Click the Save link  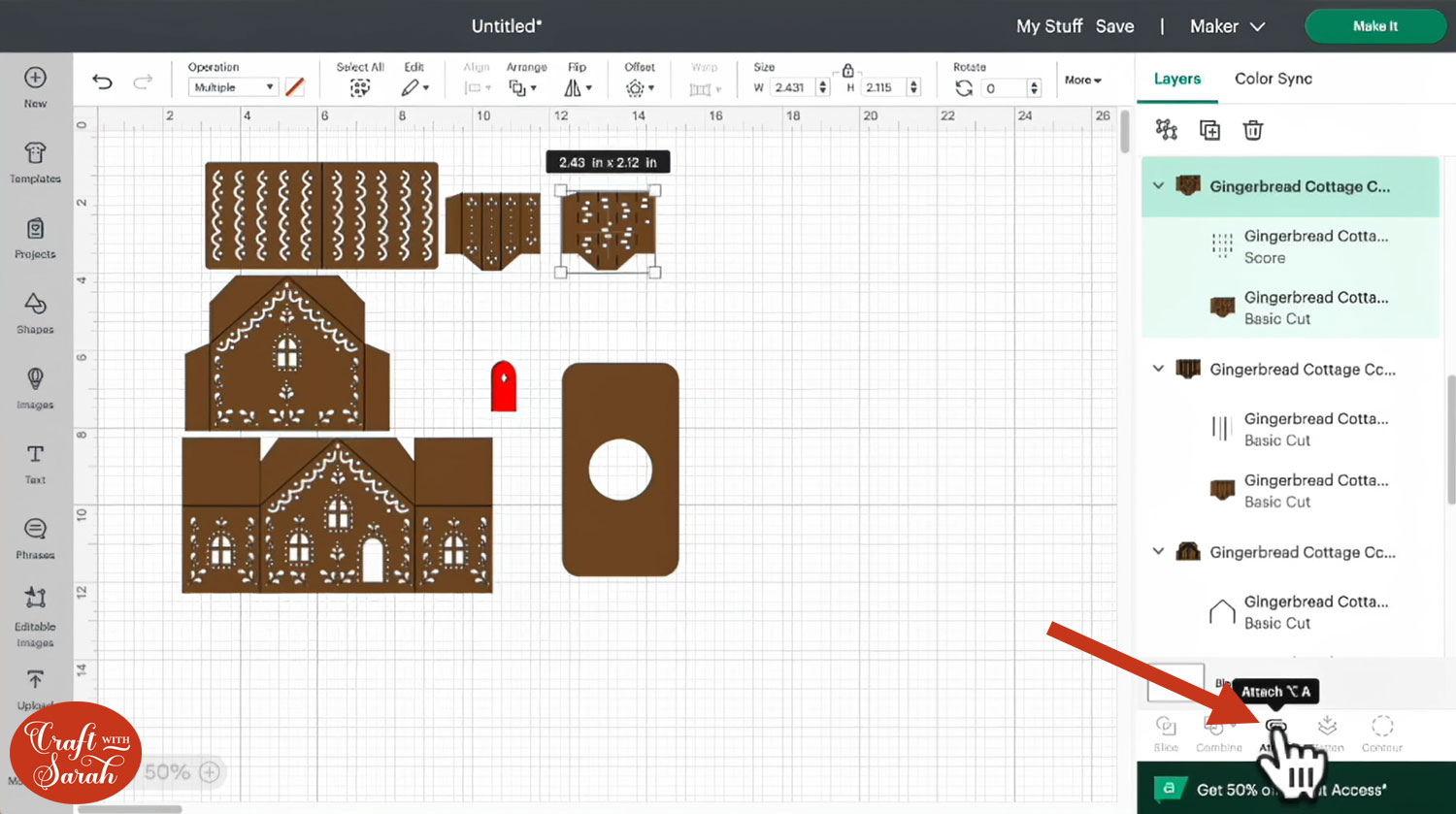(1114, 26)
